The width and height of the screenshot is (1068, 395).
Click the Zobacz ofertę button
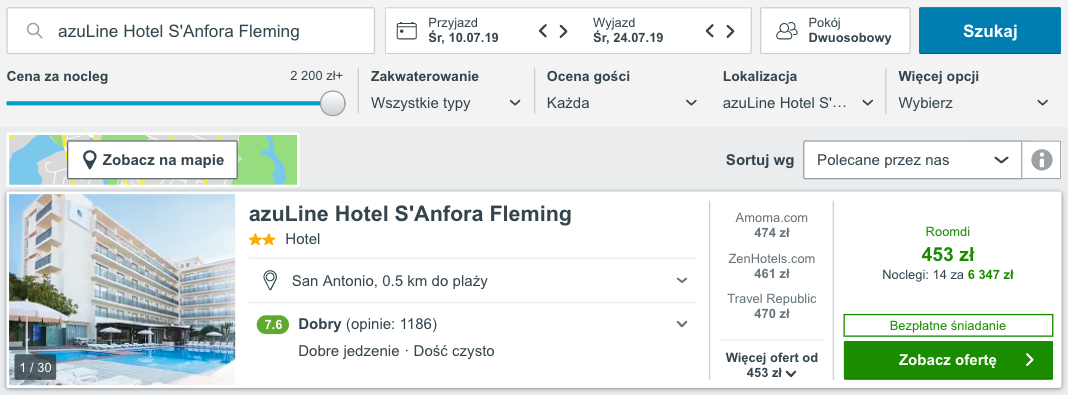click(x=948, y=360)
